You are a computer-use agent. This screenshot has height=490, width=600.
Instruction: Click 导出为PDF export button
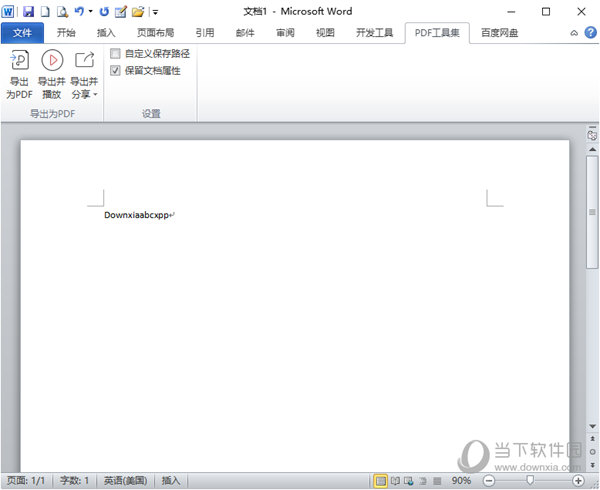click(19, 75)
